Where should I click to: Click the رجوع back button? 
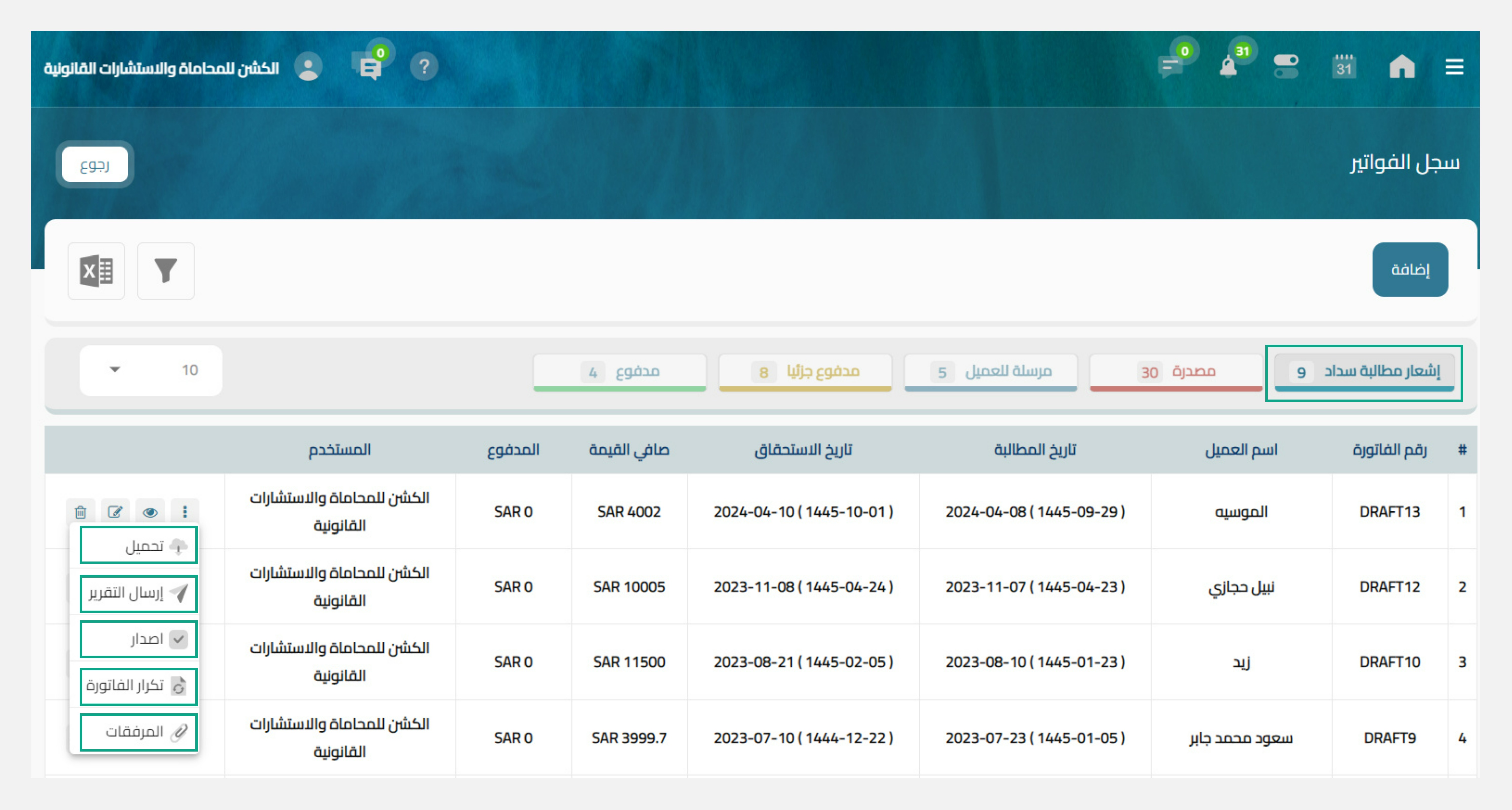pyautogui.click(x=95, y=165)
